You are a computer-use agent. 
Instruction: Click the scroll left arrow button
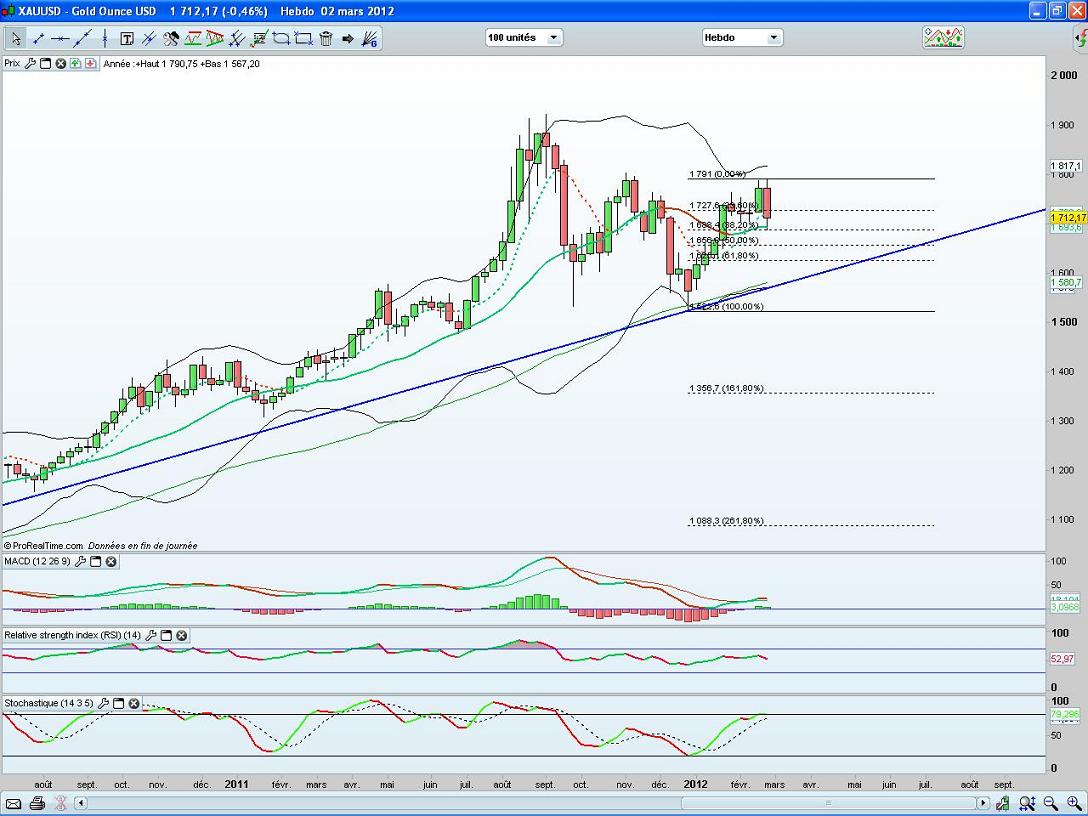[82, 803]
